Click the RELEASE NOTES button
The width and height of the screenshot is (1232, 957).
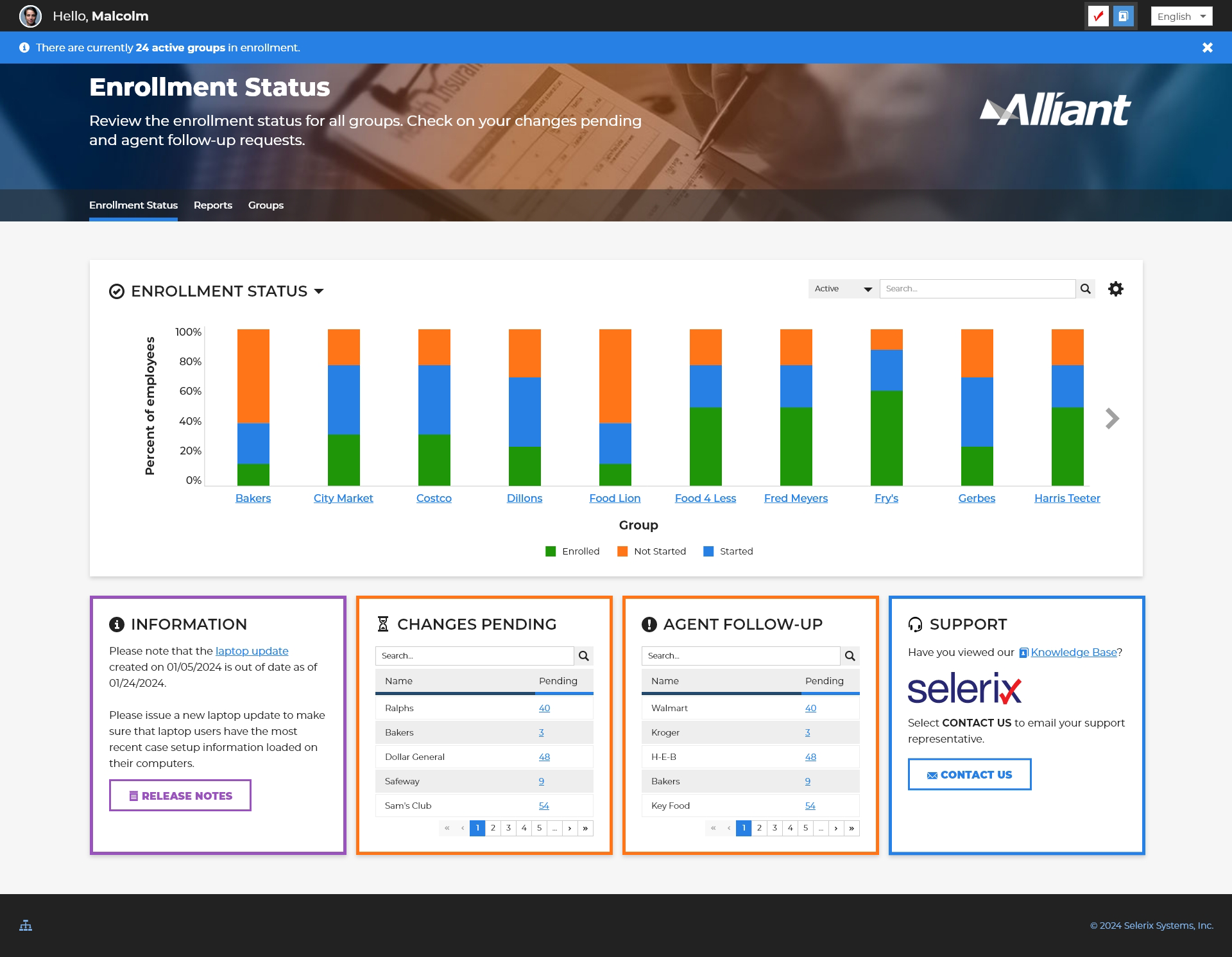tap(180, 796)
